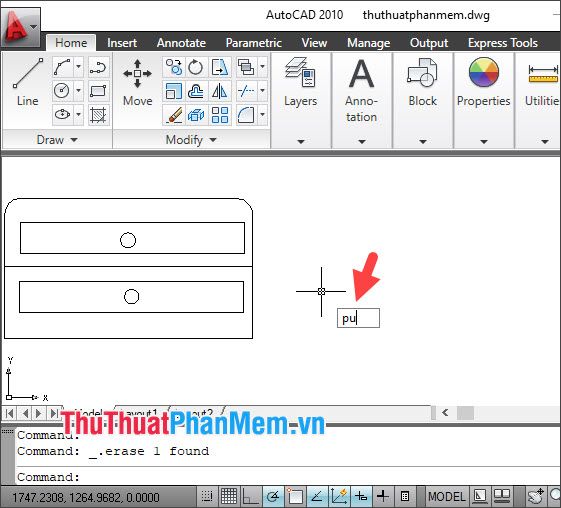The width and height of the screenshot is (561, 508).
Task: Open the Circle tool dropdown arrow
Action: click(78, 91)
